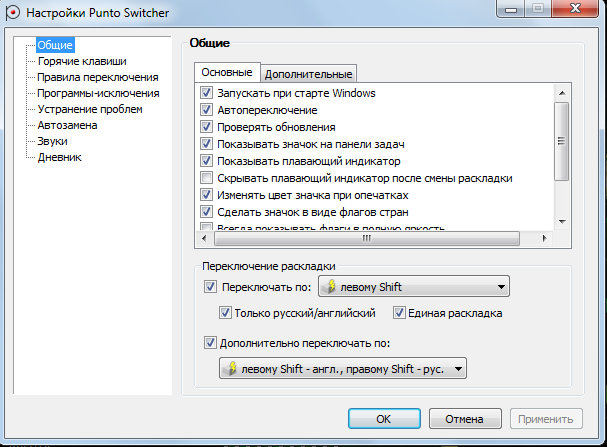Screen dimensions: 607x447
Task: Click lightning icon in additional switching dropdown
Action: coord(232,368)
